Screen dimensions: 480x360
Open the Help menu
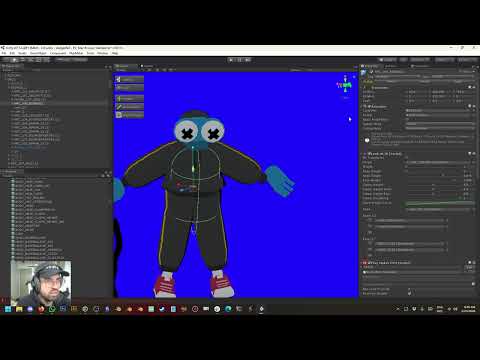click(115, 53)
